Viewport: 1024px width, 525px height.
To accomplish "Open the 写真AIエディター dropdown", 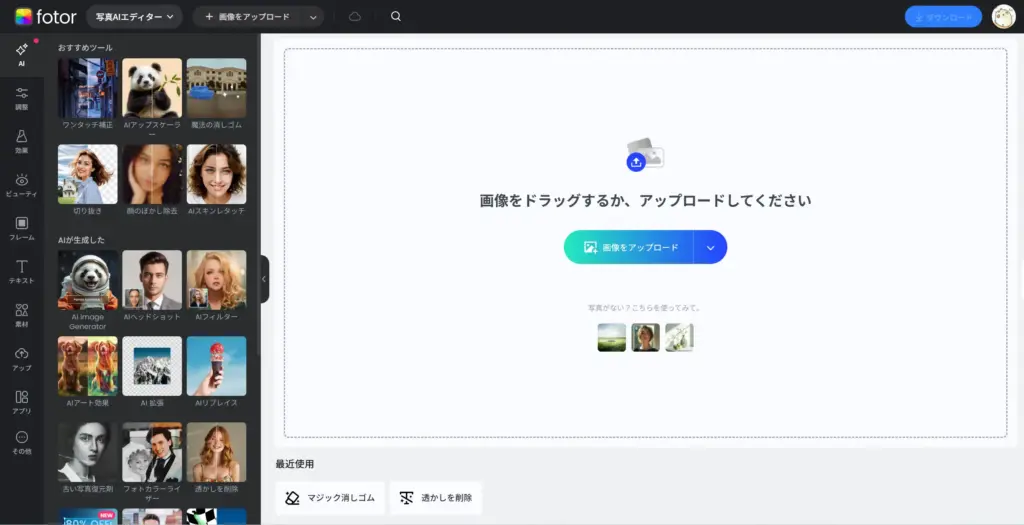I will pos(135,17).
